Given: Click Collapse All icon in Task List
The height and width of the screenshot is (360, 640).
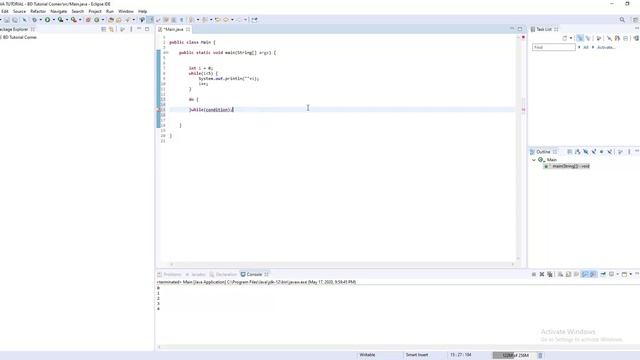Looking at the screenshot, I should click(626, 38).
